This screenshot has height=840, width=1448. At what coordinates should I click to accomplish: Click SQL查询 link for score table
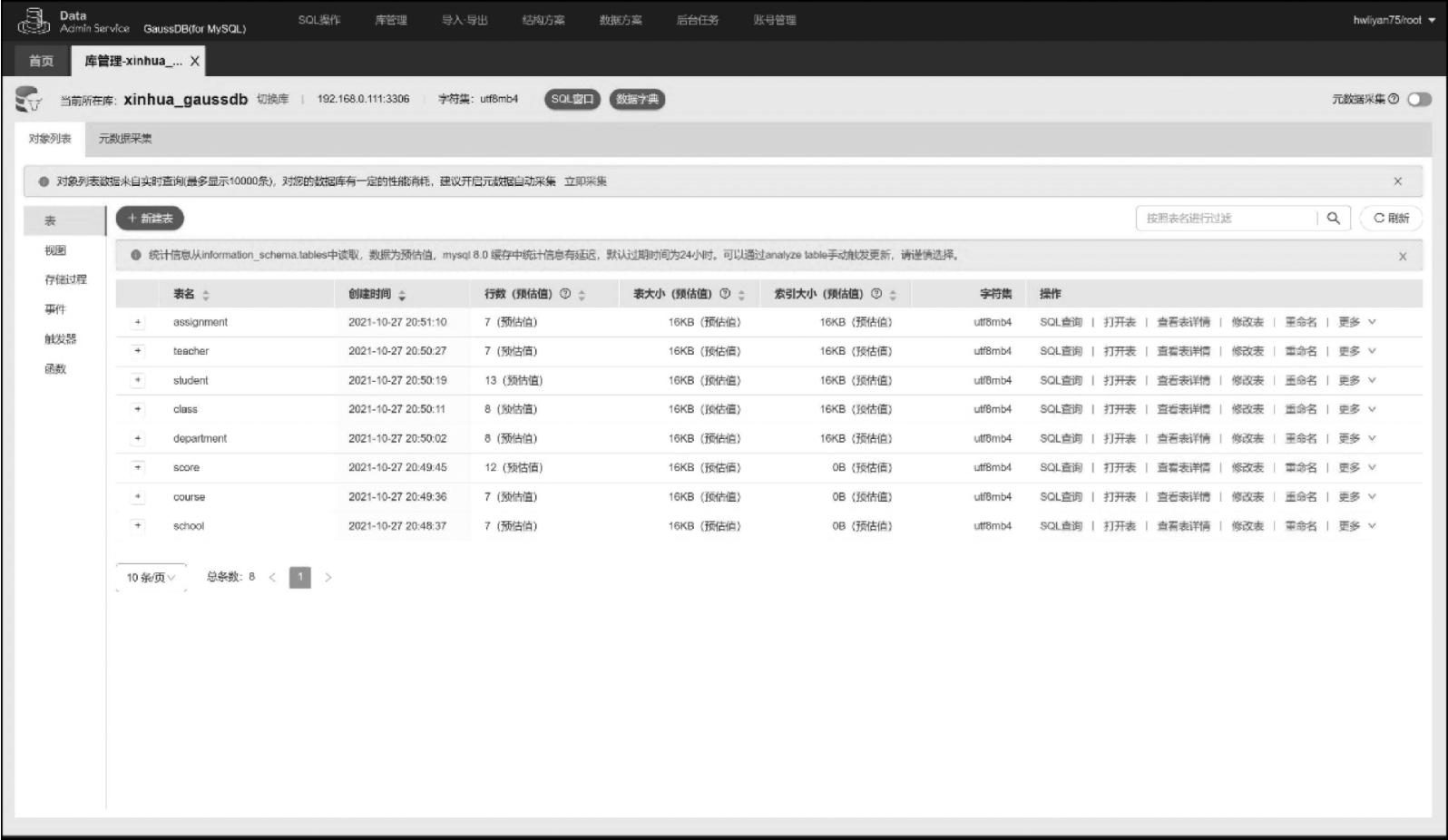(1061, 467)
